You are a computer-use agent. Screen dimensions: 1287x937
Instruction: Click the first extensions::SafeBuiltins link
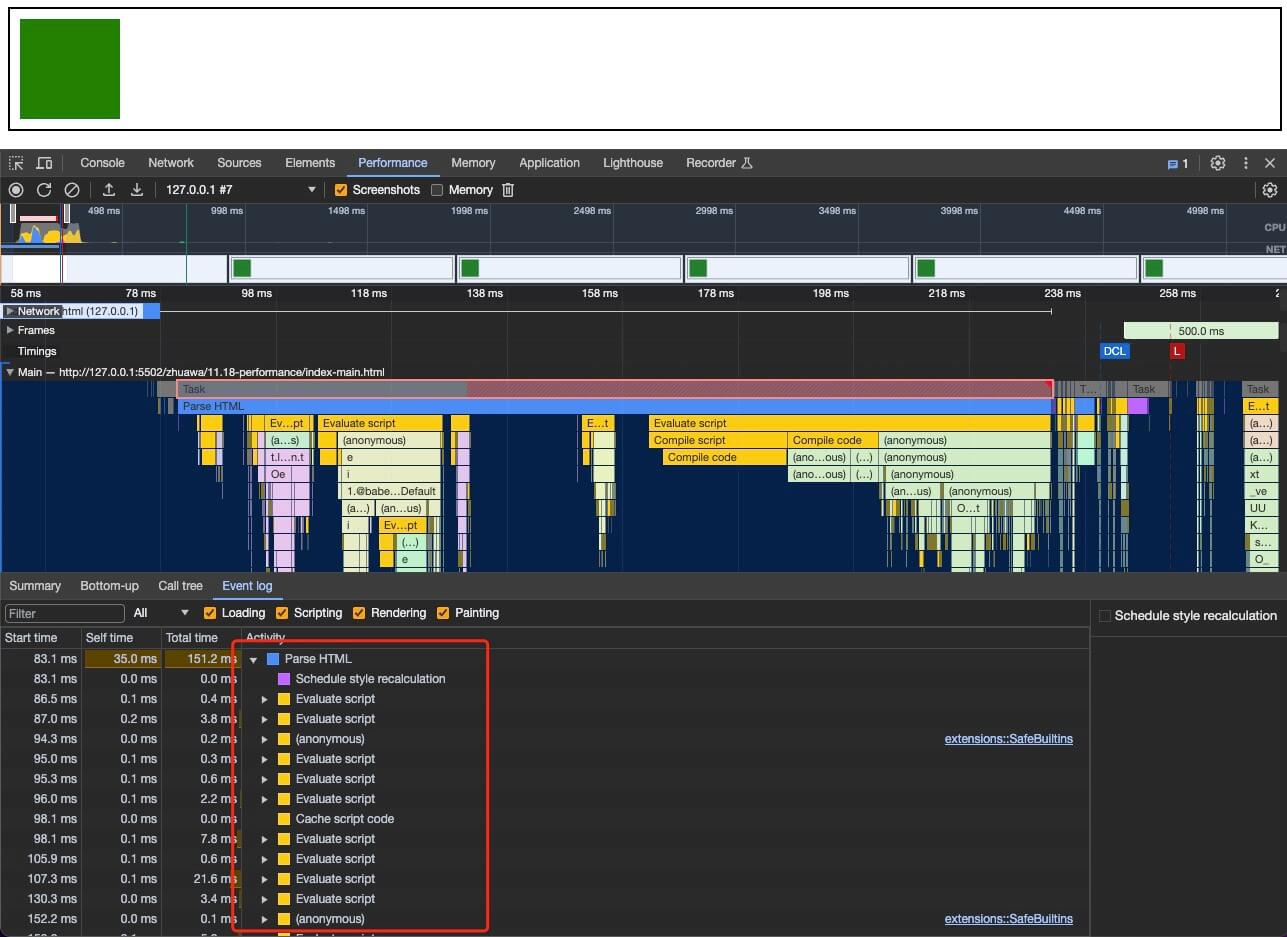[x=1008, y=739]
